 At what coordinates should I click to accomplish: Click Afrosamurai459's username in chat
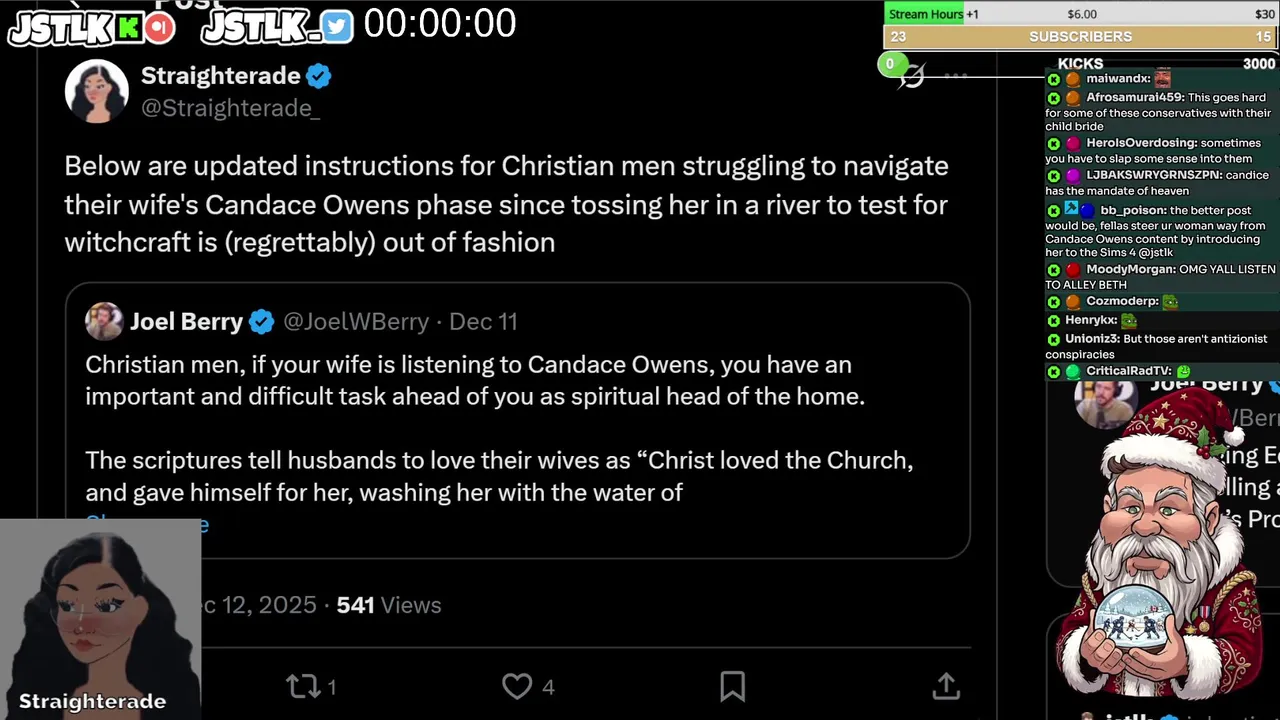pos(1134,98)
